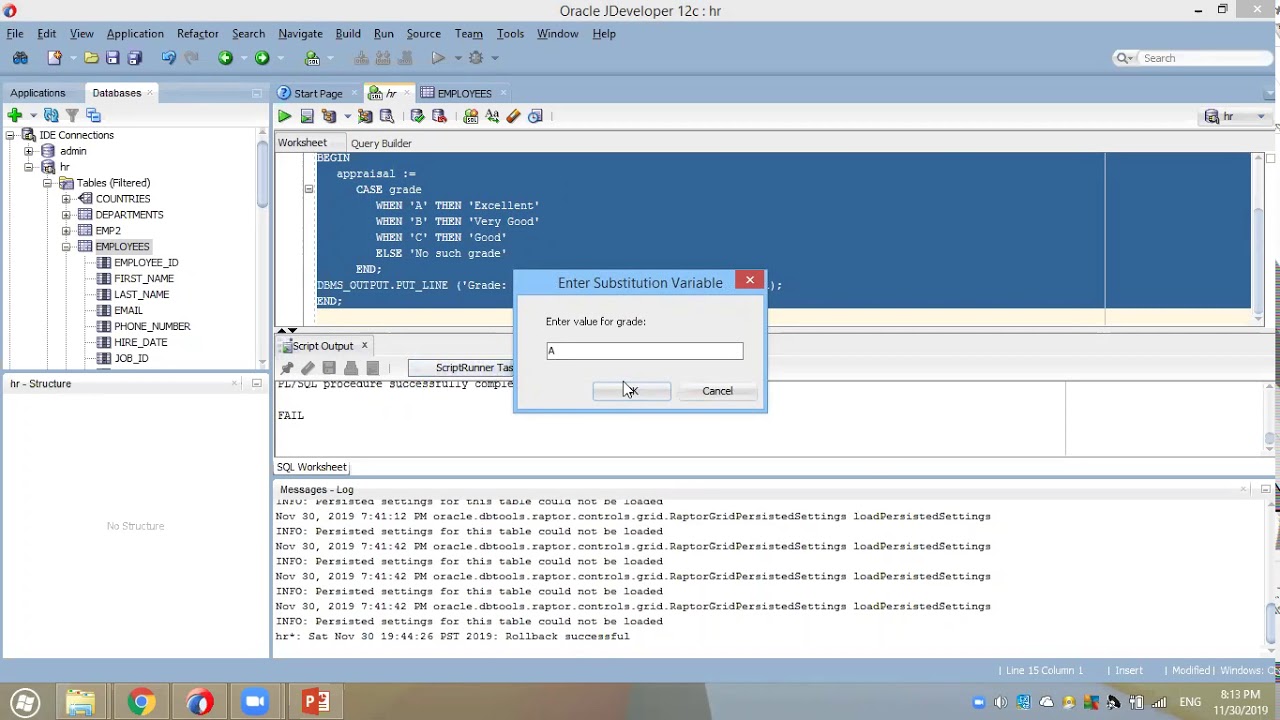The image size is (1280, 720).
Task: Click the Undo arrow icon
Action: click(168, 58)
